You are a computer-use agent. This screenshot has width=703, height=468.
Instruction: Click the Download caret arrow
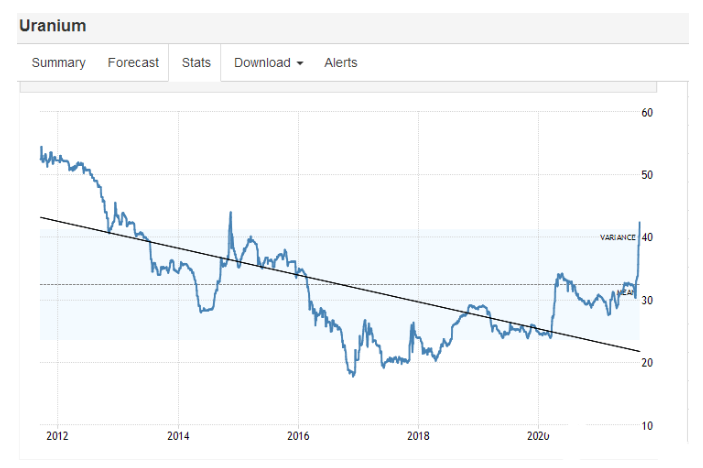click(x=299, y=63)
